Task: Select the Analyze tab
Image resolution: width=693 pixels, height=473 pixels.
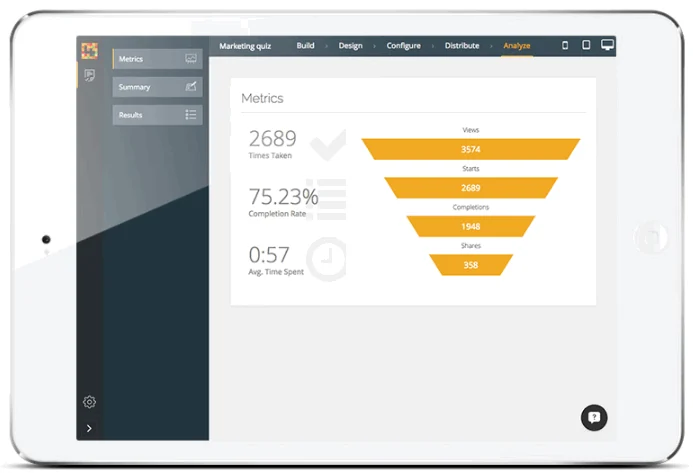Action: (517, 46)
